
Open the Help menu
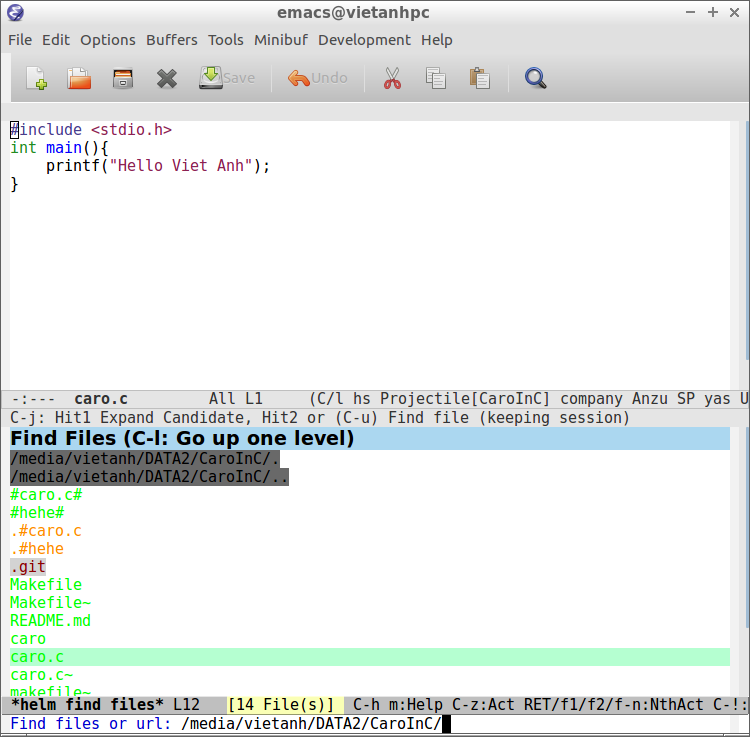(x=436, y=40)
